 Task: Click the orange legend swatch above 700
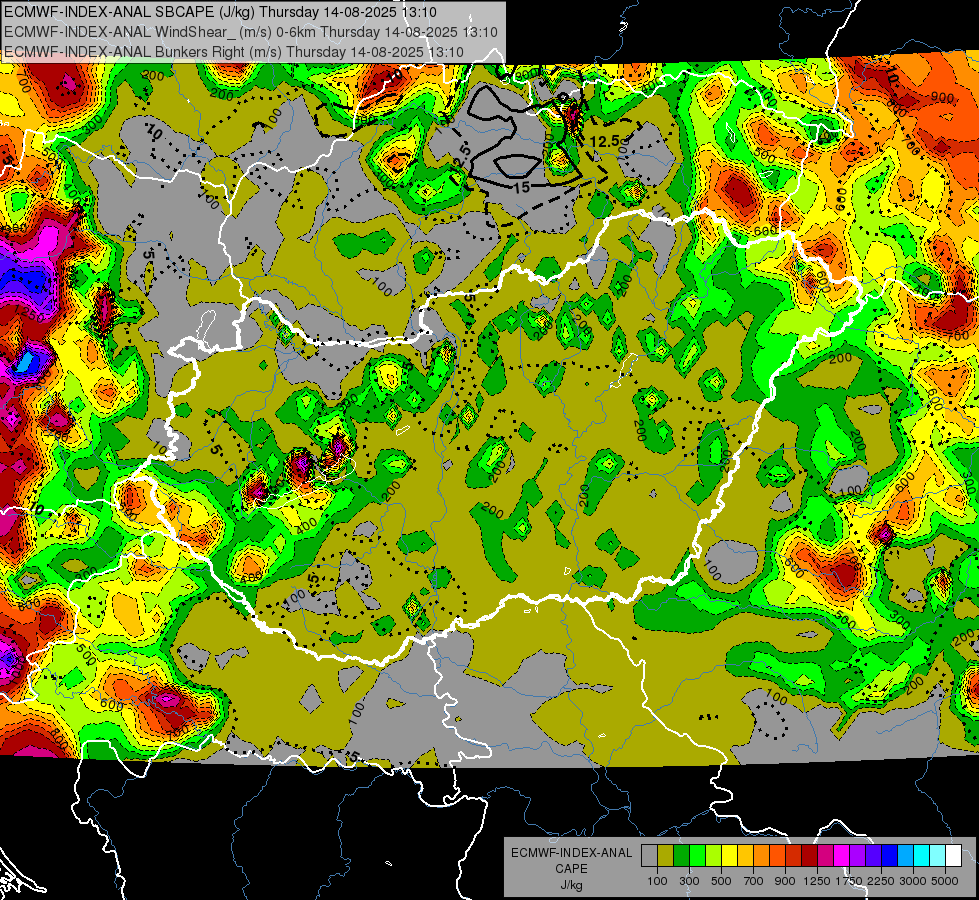pyautogui.click(x=761, y=856)
